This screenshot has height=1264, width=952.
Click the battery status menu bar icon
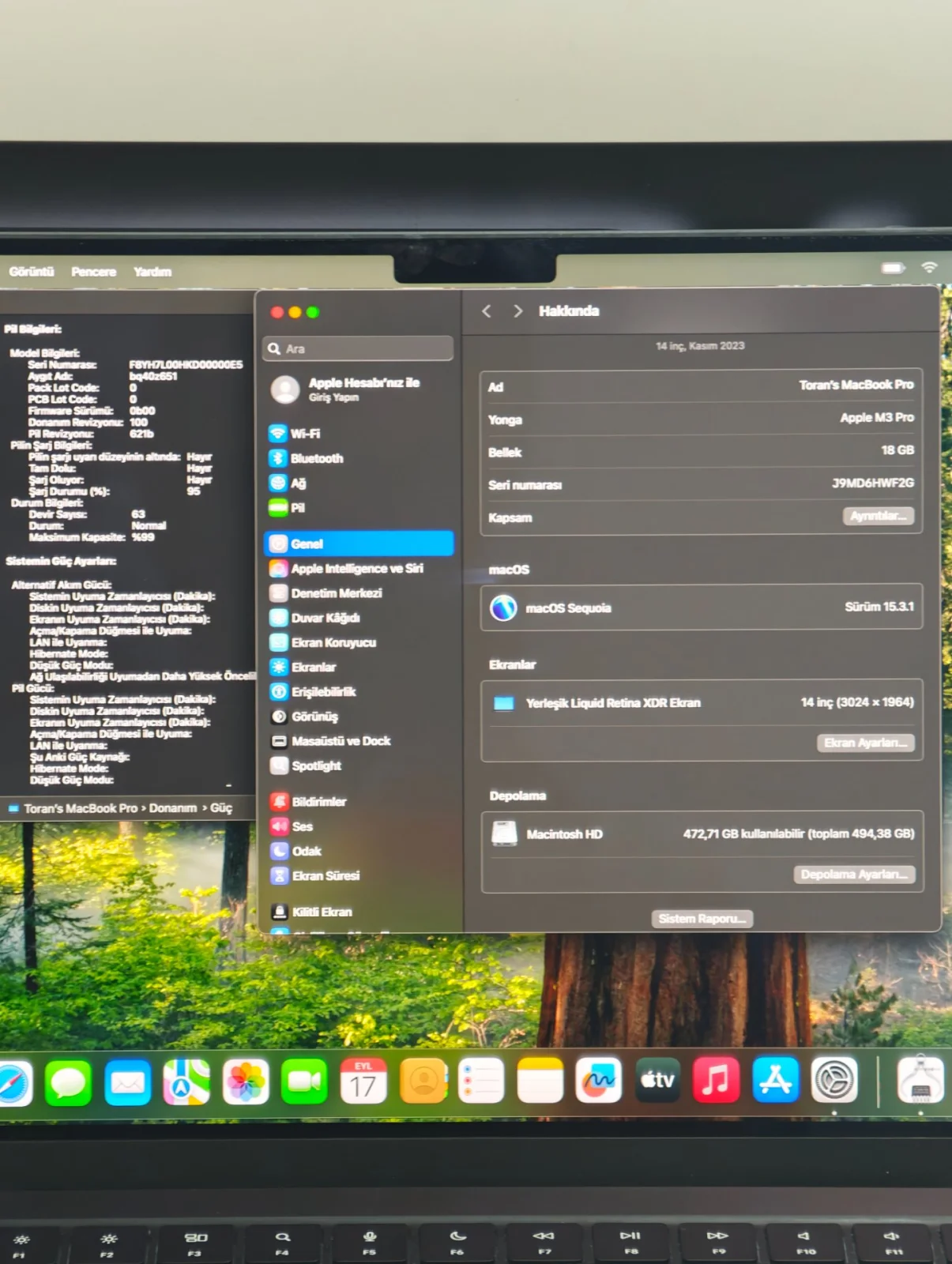point(893,268)
